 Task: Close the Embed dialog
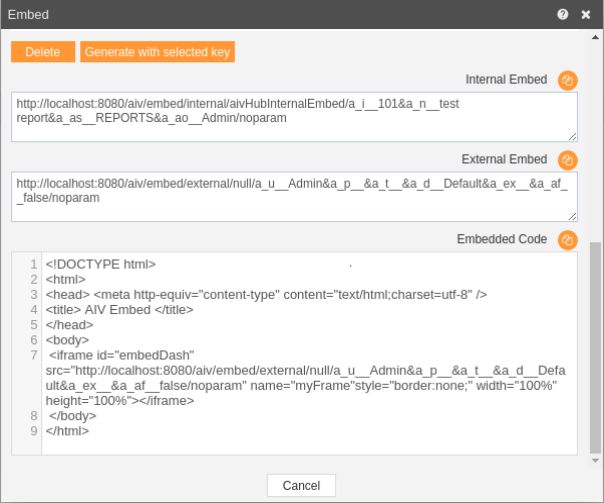click(x=586, y=15)
